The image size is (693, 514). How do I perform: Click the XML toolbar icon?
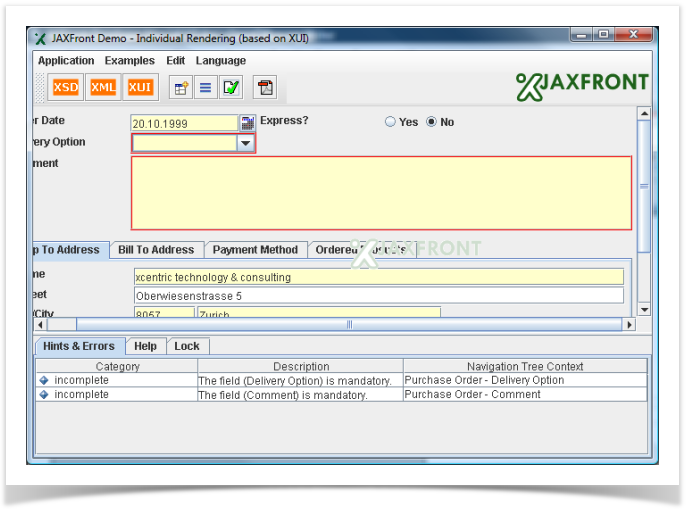[103, 87]
